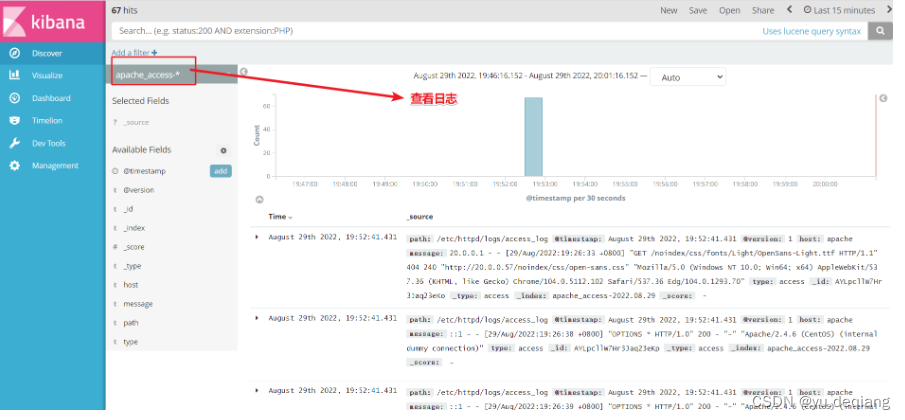This screenshot has width=905, height=420.
Task: Select Management in the side menu
Action: [x=55, y=166]
